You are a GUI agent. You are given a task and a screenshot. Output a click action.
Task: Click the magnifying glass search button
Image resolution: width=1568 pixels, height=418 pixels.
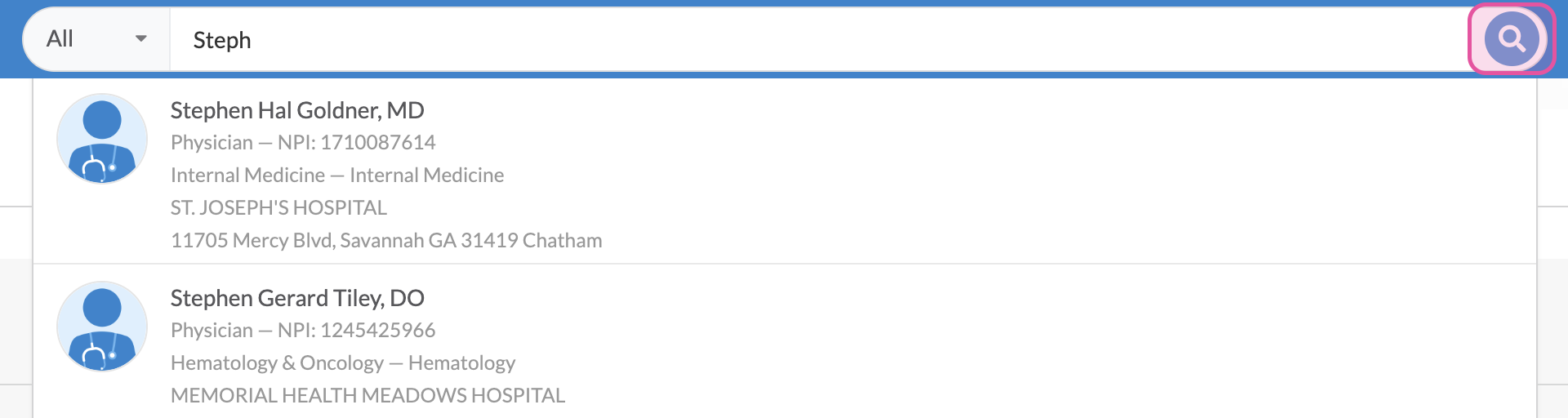coord(1512,39)
